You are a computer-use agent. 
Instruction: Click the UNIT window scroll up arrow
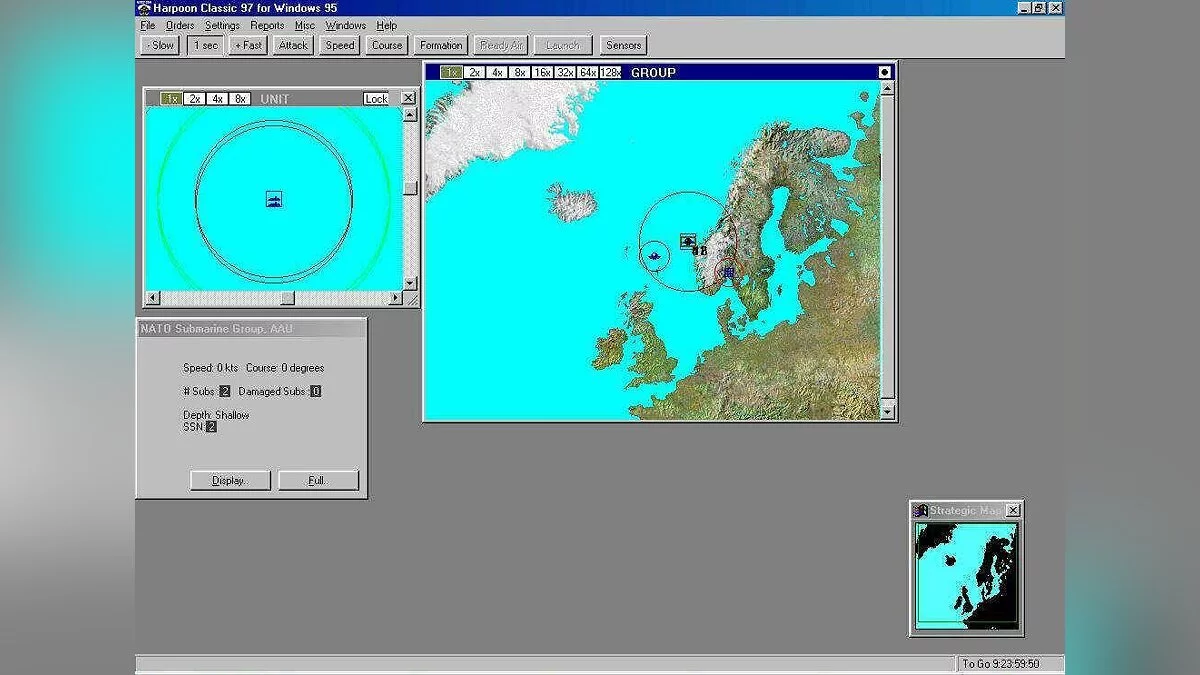(410, 114)
